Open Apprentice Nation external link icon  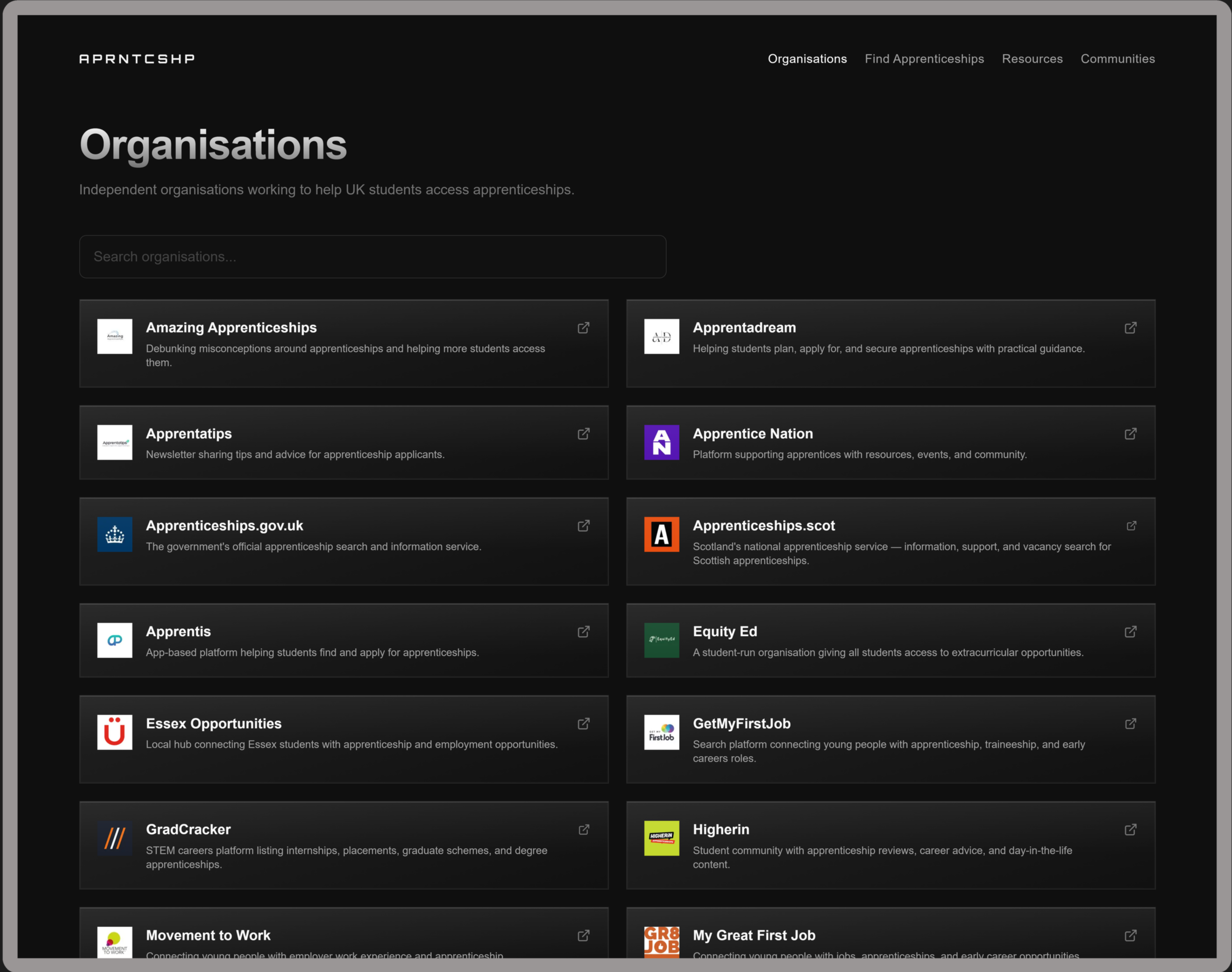pyautogui.click(x=1130, y=434)
